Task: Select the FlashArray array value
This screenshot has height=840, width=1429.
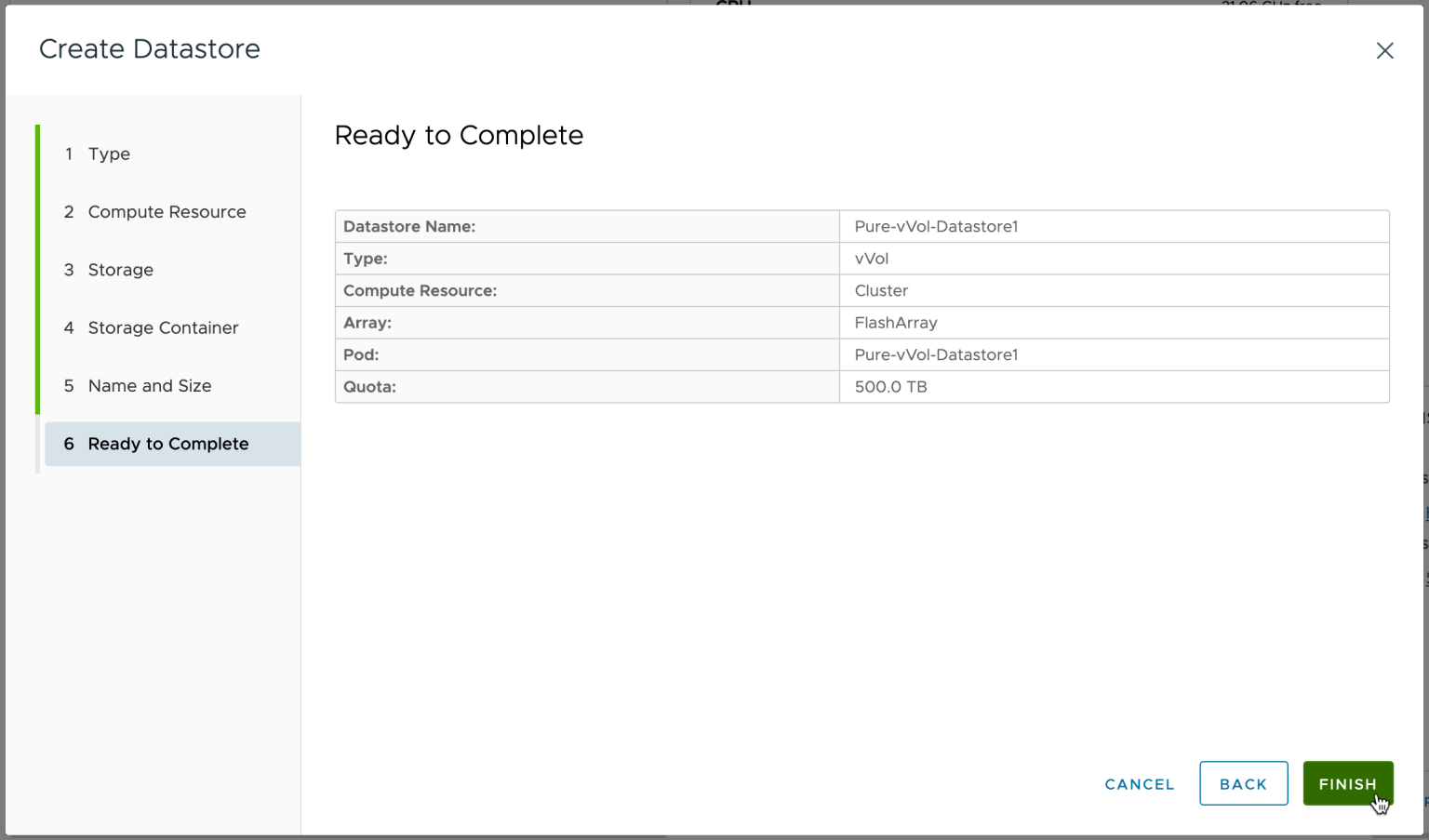Action: tap(896, 323)
